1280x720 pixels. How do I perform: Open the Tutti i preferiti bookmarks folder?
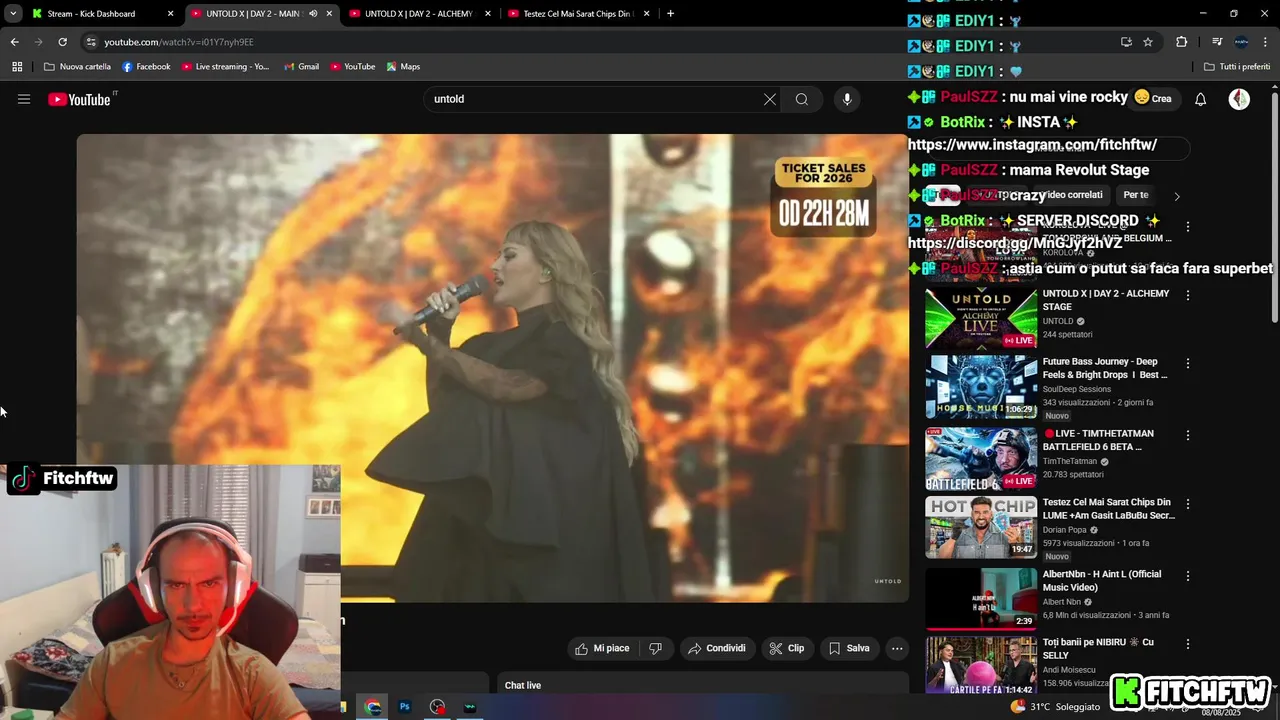coord(1237,67)
